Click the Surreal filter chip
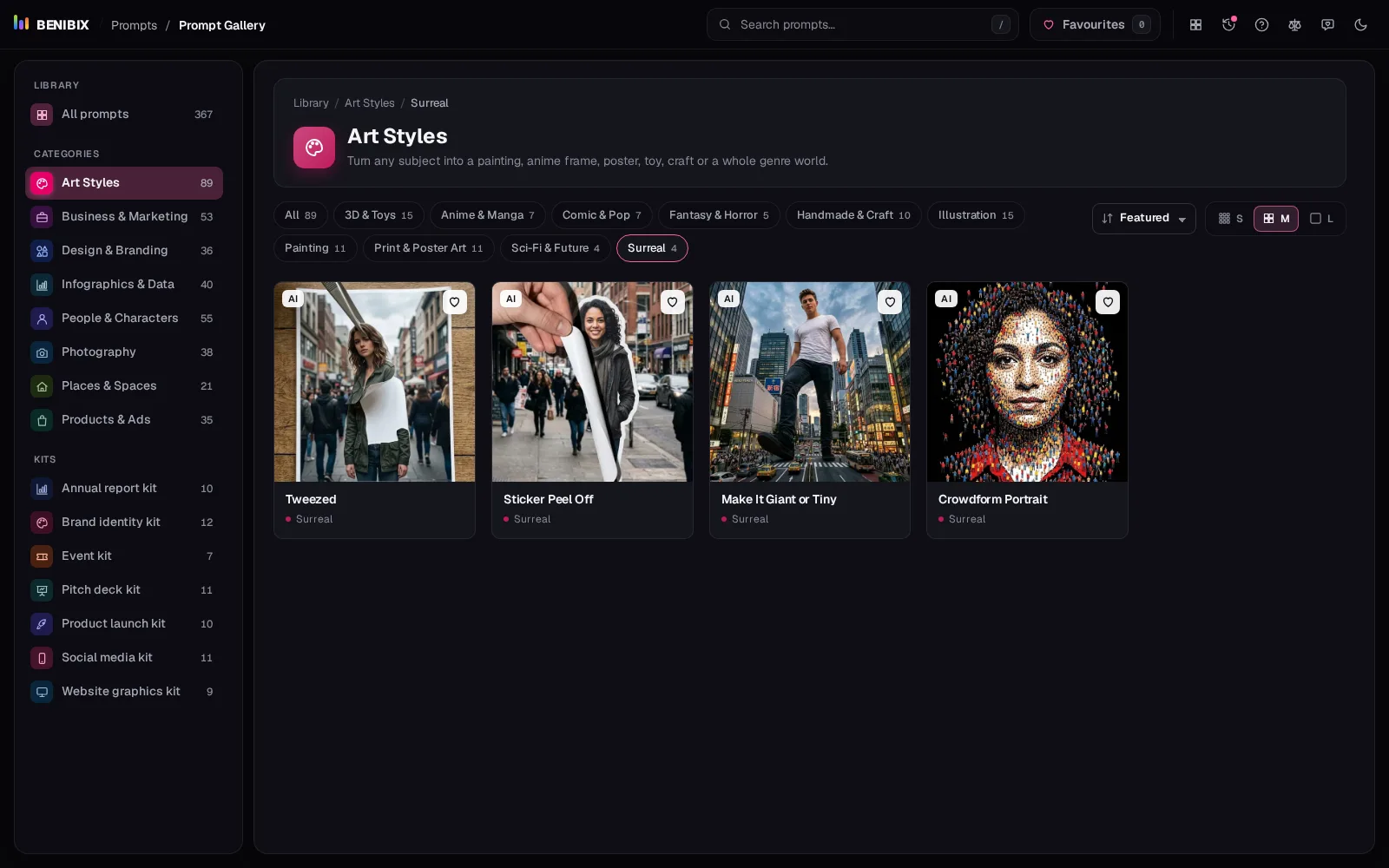 click(x=652, y=248)
